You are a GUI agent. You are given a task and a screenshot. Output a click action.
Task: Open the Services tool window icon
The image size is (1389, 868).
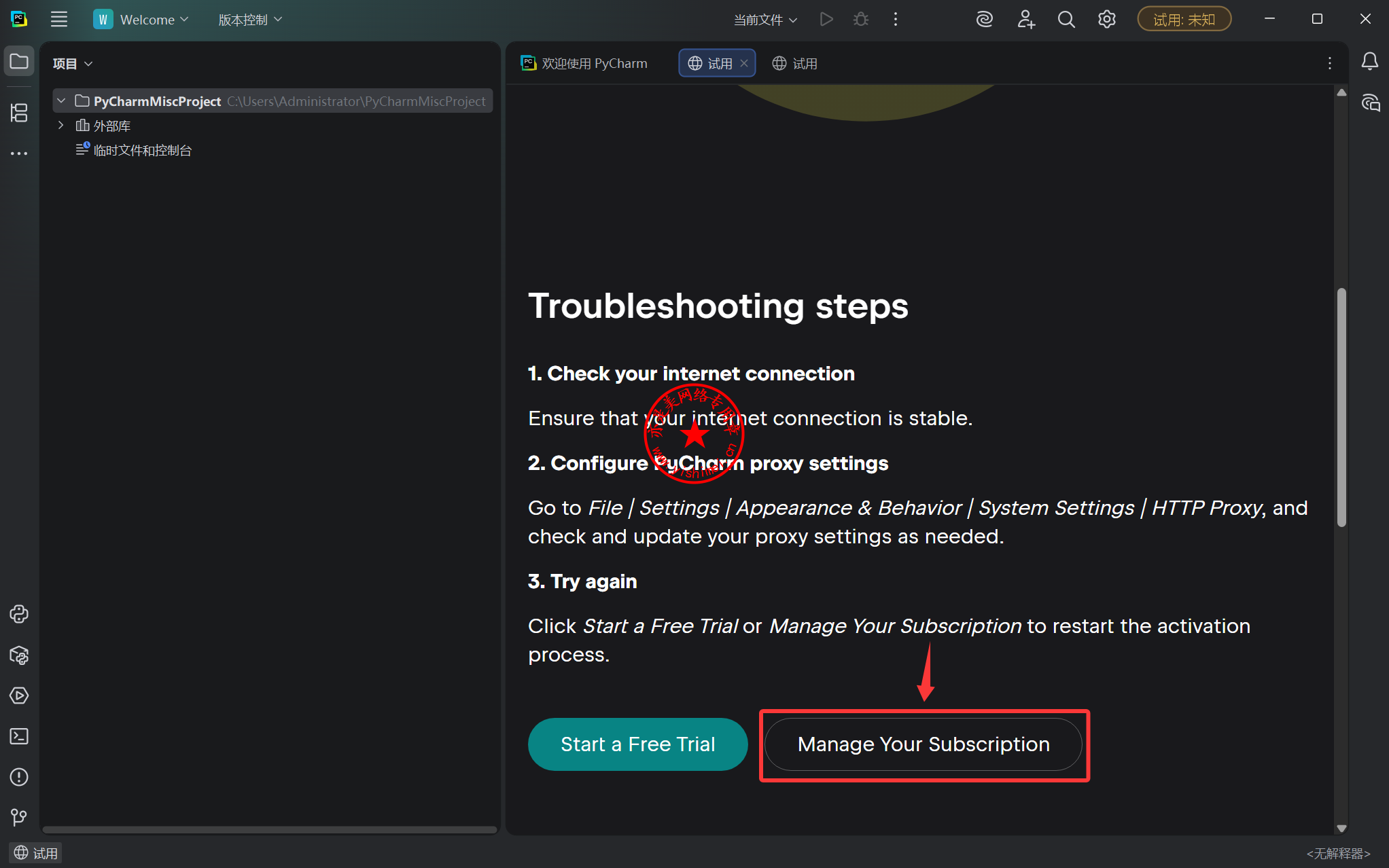[x=19, y=696]
